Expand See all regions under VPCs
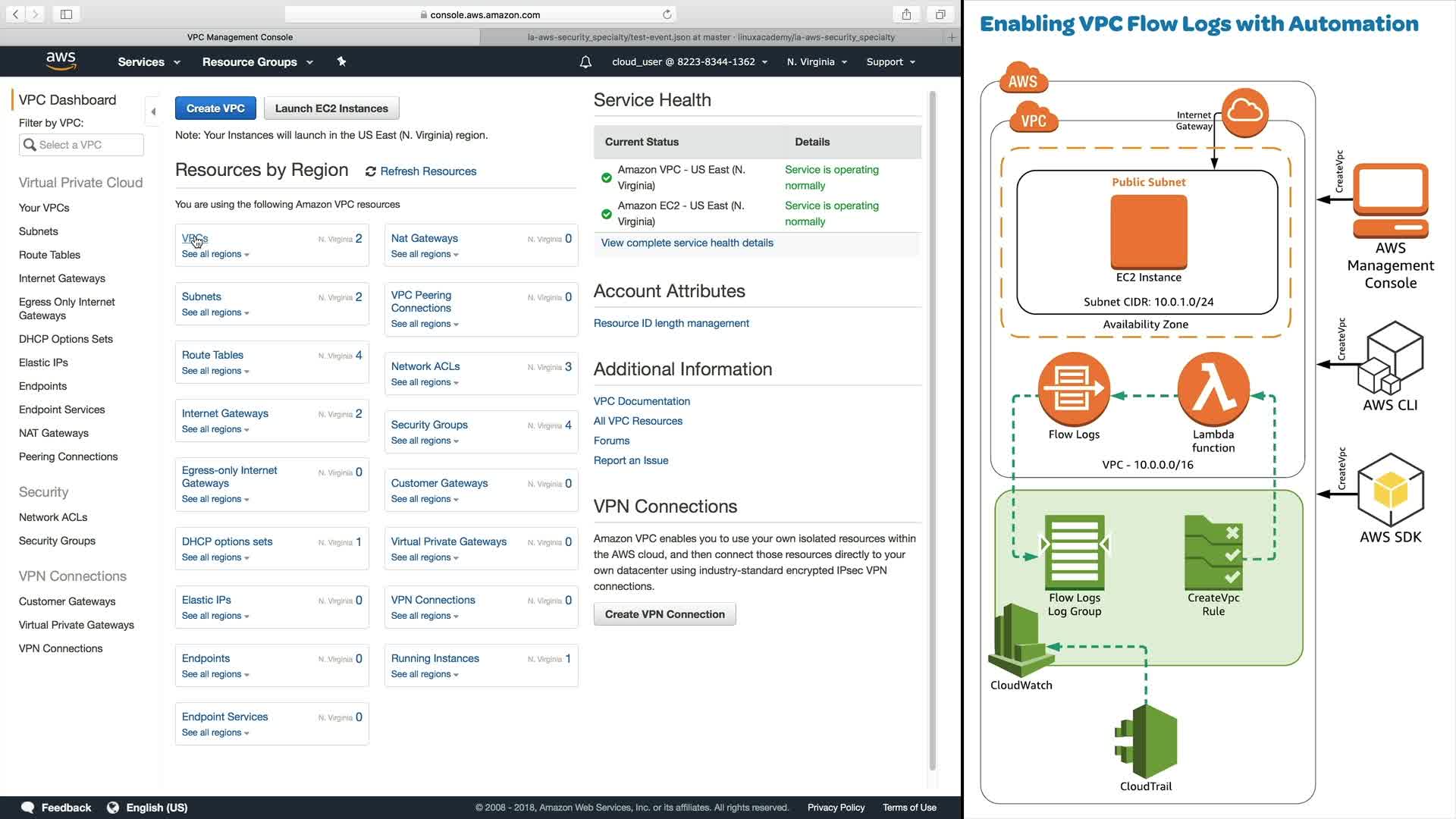 (215, 254)
